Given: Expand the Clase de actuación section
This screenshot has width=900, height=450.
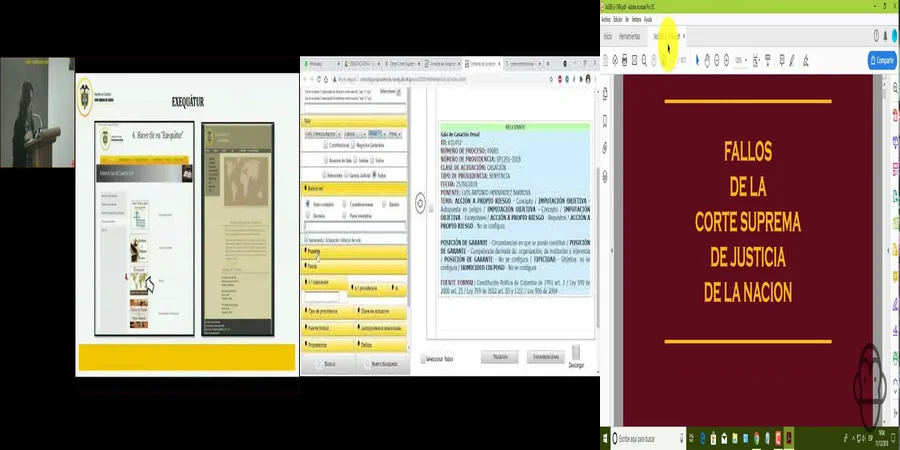Looking at the screenshot, I should click(381, 312).
